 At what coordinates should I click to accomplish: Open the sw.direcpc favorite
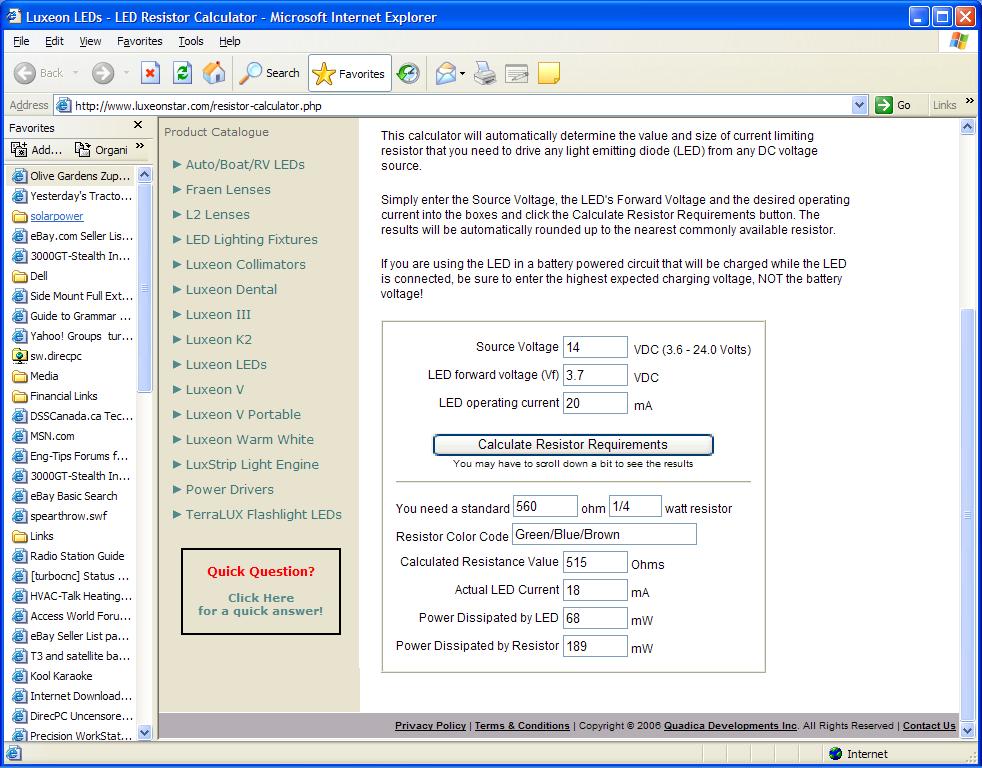47,356
